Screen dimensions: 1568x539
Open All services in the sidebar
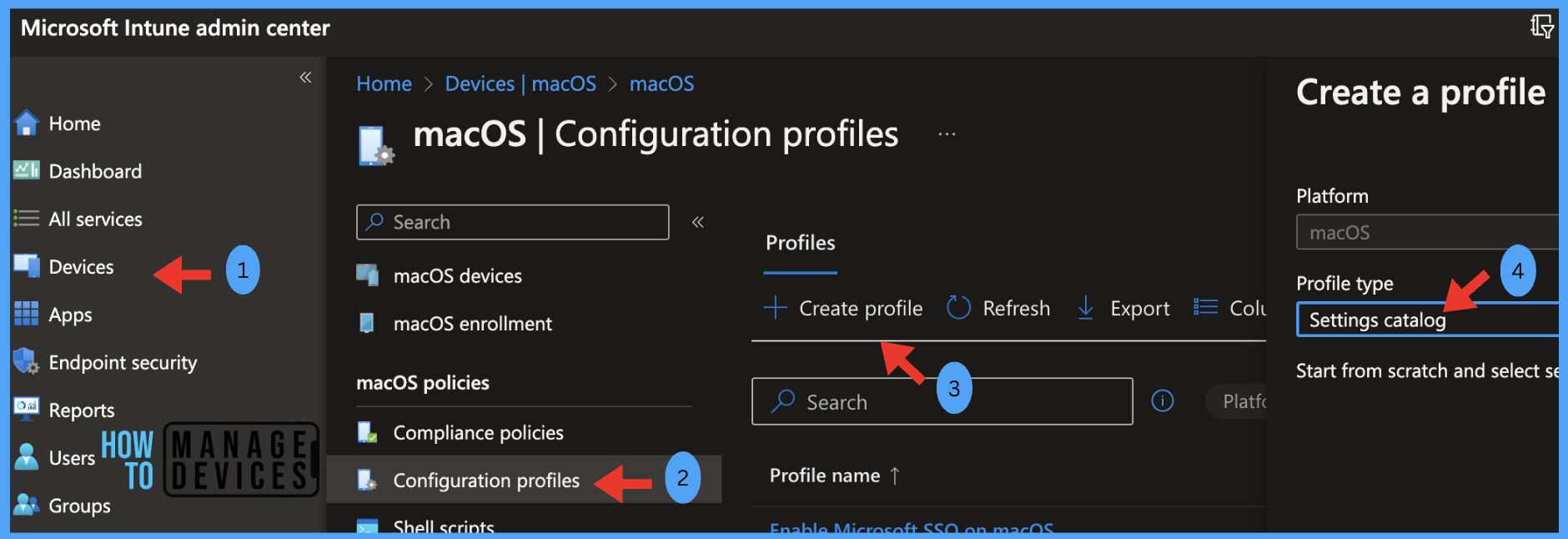(x=95, y=219)
